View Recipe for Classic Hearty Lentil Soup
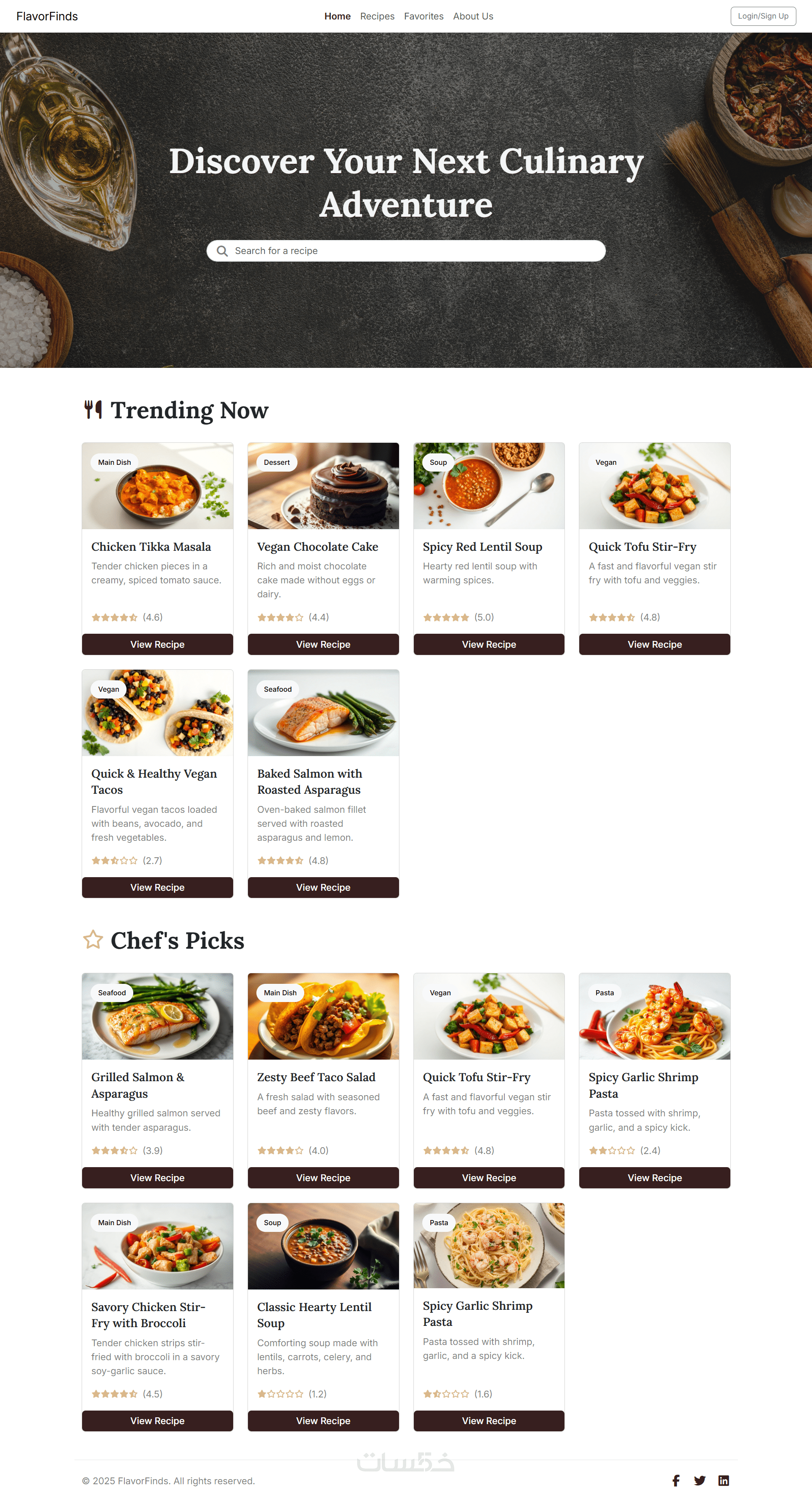 323,1420
